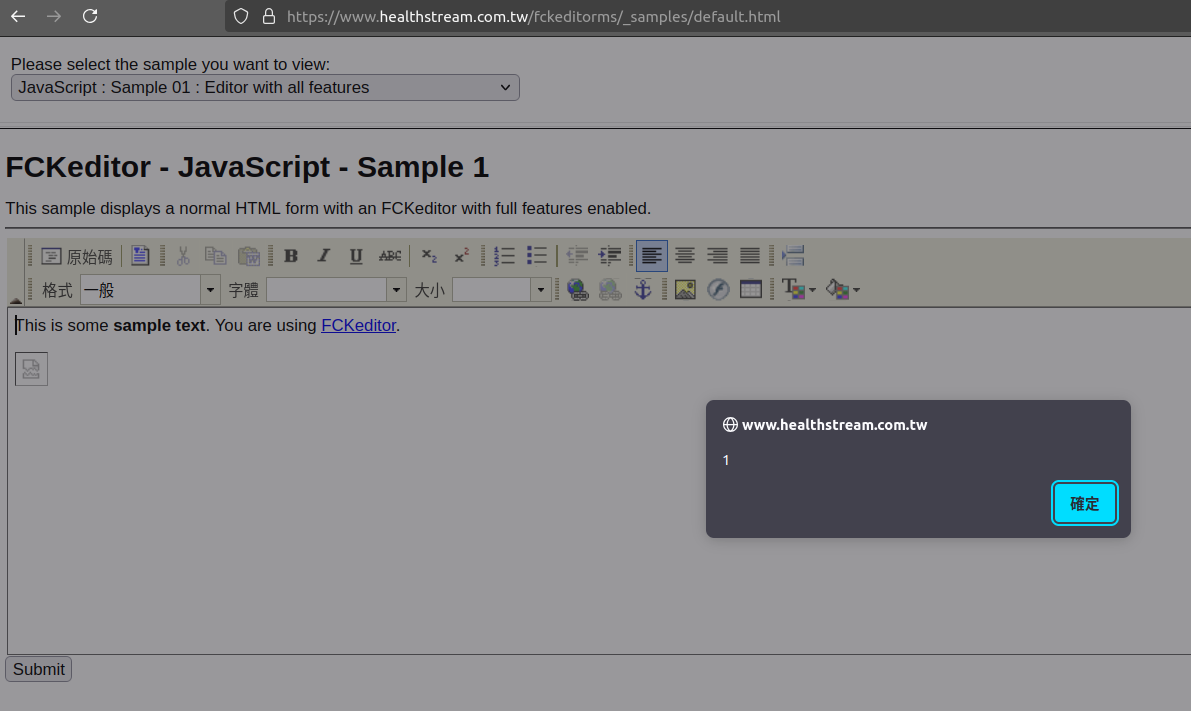This screenshot has height=711, width=1191.
Task: Open the text color picker
Action: (x=798, y=289)
